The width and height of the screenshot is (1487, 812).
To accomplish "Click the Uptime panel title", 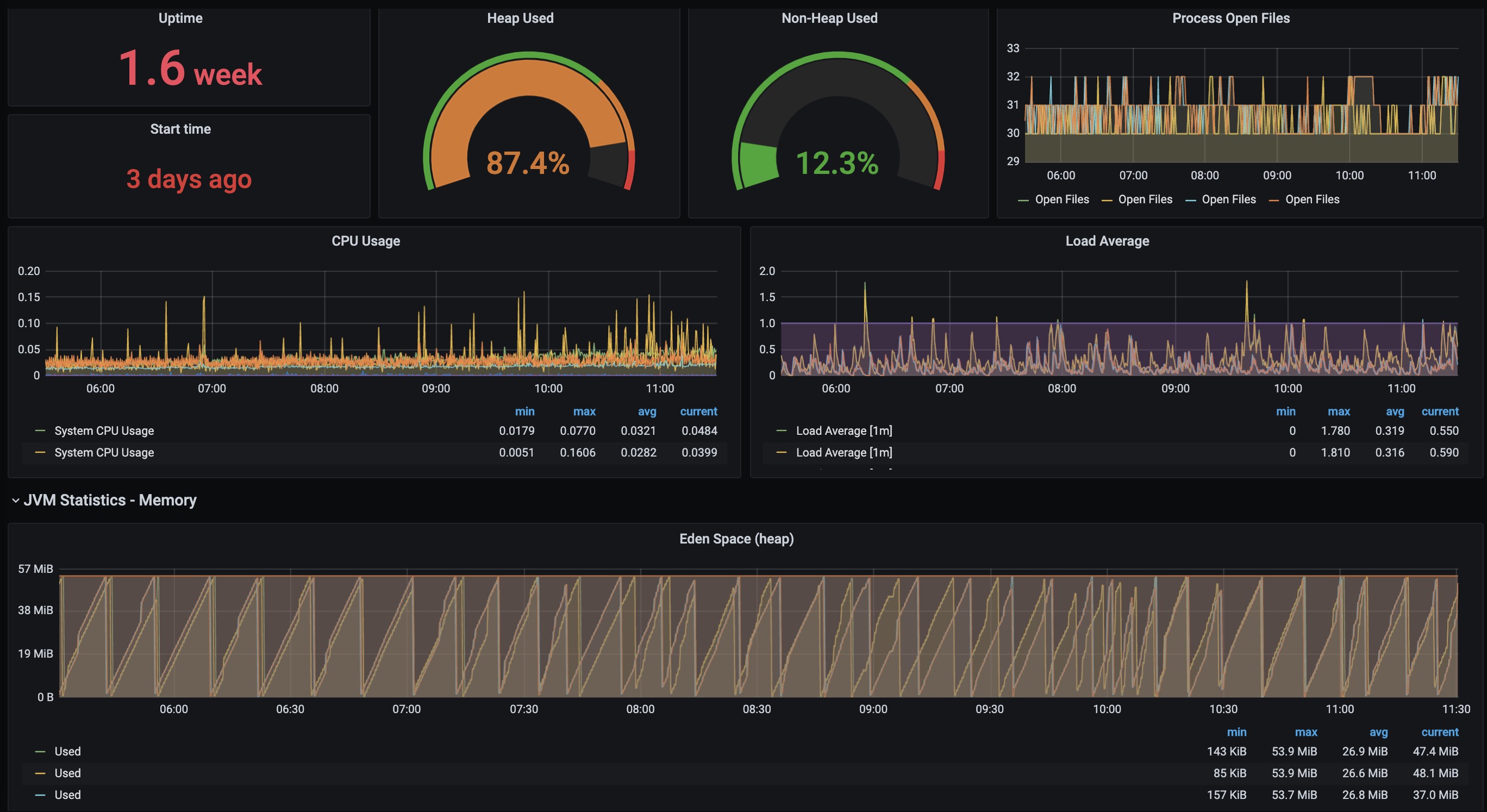I will click(180, 18).
